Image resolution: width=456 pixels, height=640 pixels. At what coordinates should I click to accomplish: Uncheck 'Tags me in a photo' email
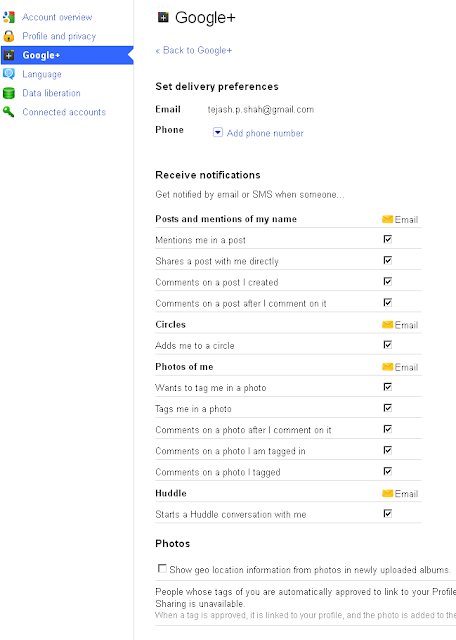[x=388, y=408]
